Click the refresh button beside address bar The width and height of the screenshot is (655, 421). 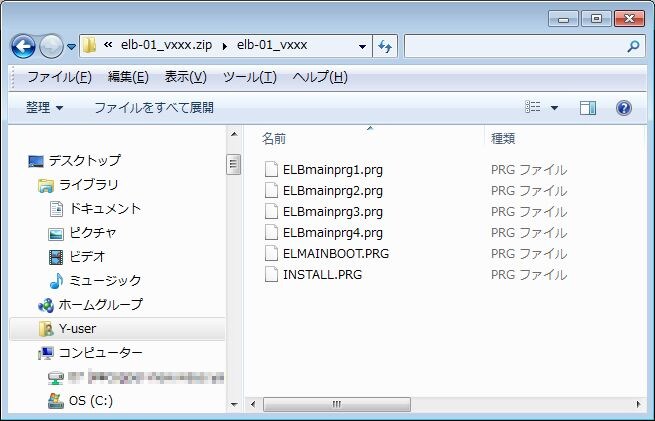pos(386,46)
